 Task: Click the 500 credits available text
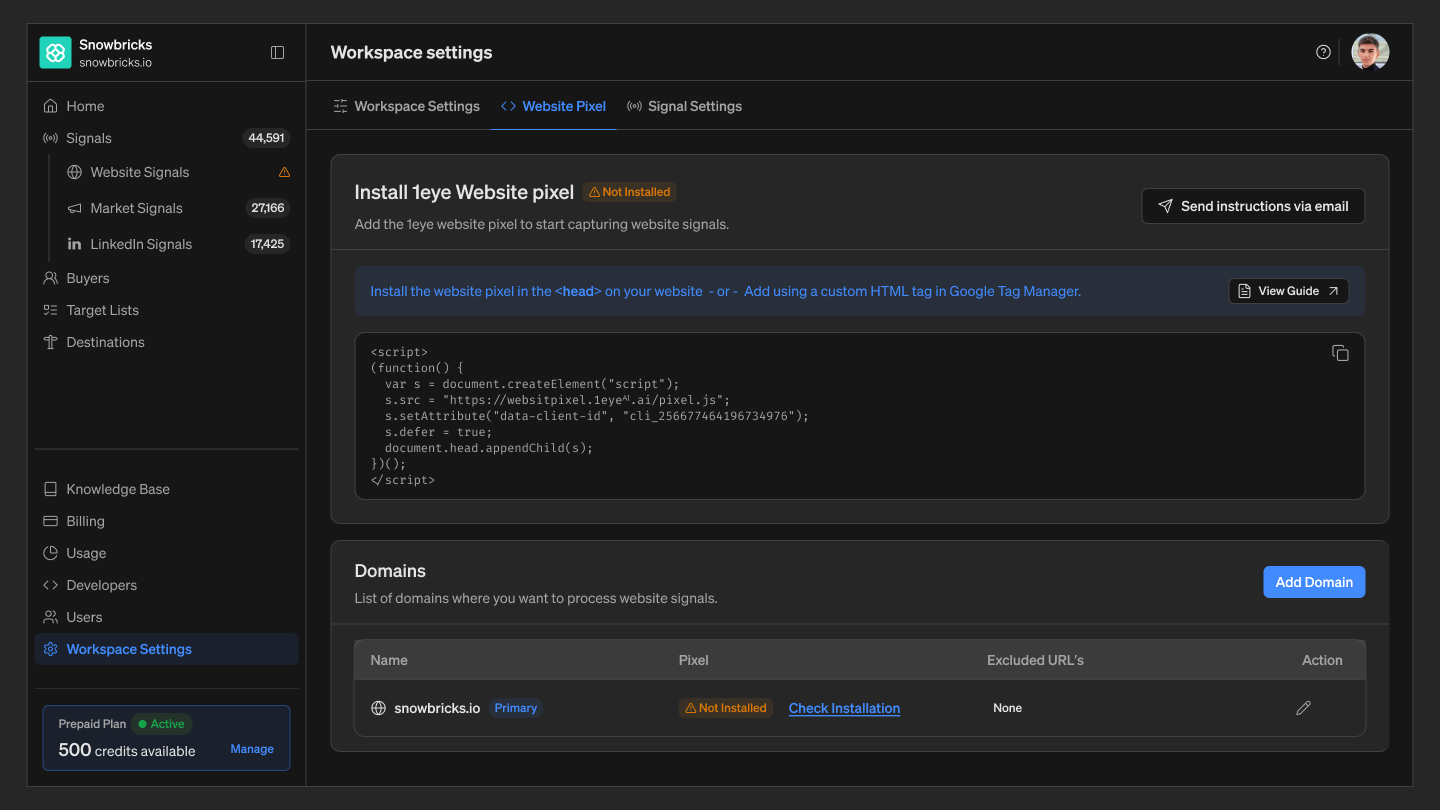127,750
